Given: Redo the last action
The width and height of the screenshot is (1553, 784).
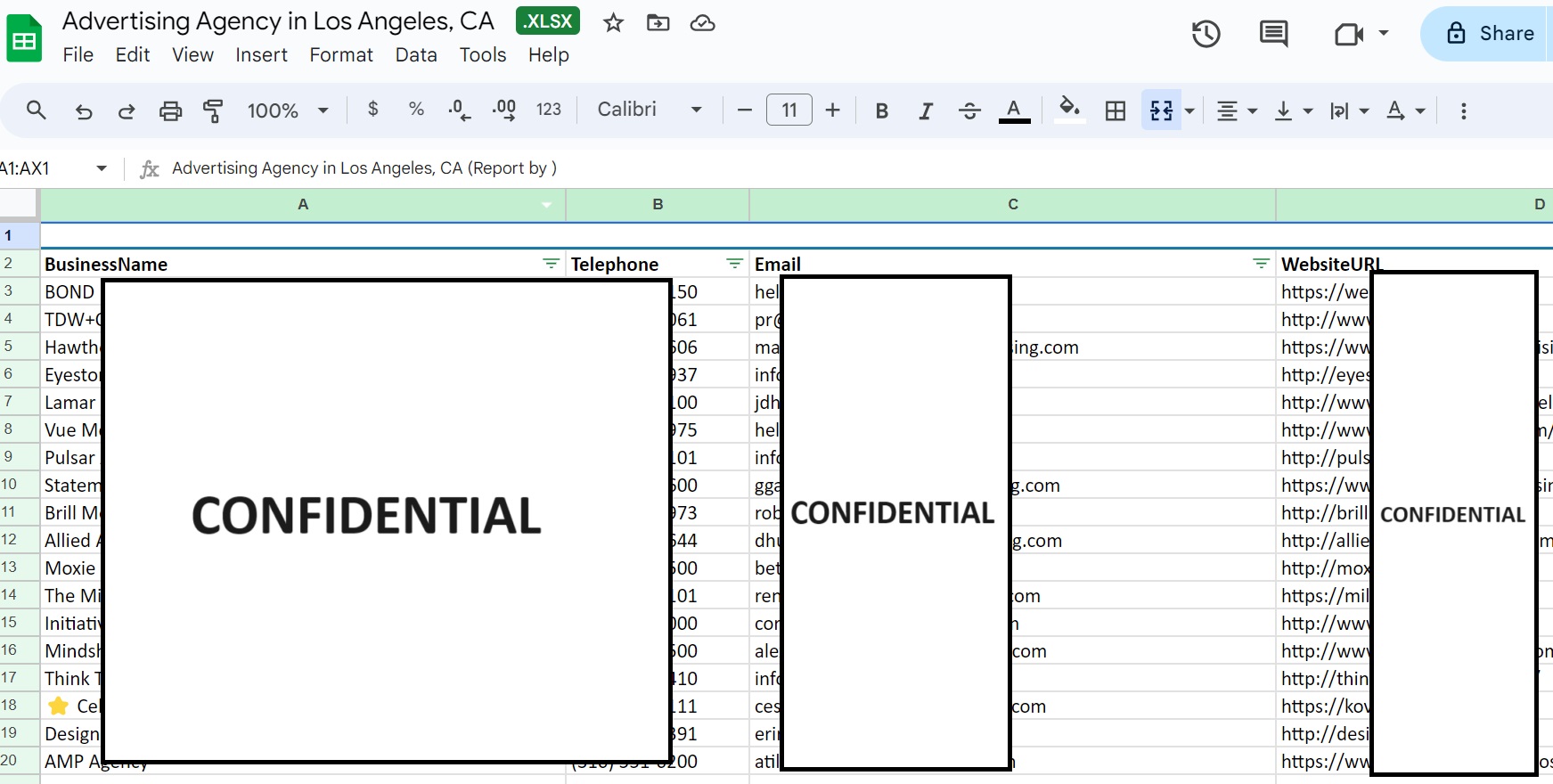Looking at the screenshot, I should (x=127, y=110).
